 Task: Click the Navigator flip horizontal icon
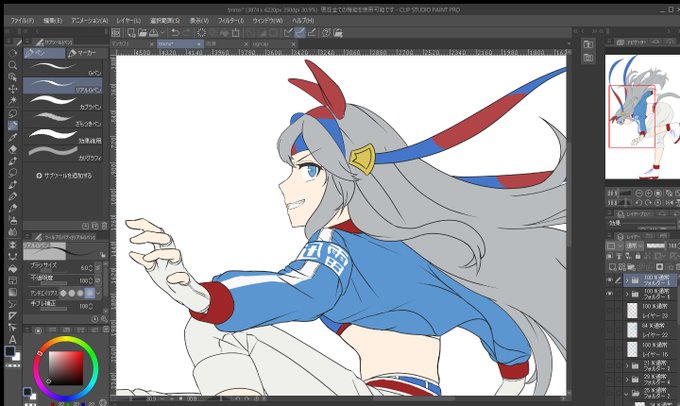[669, 203]
